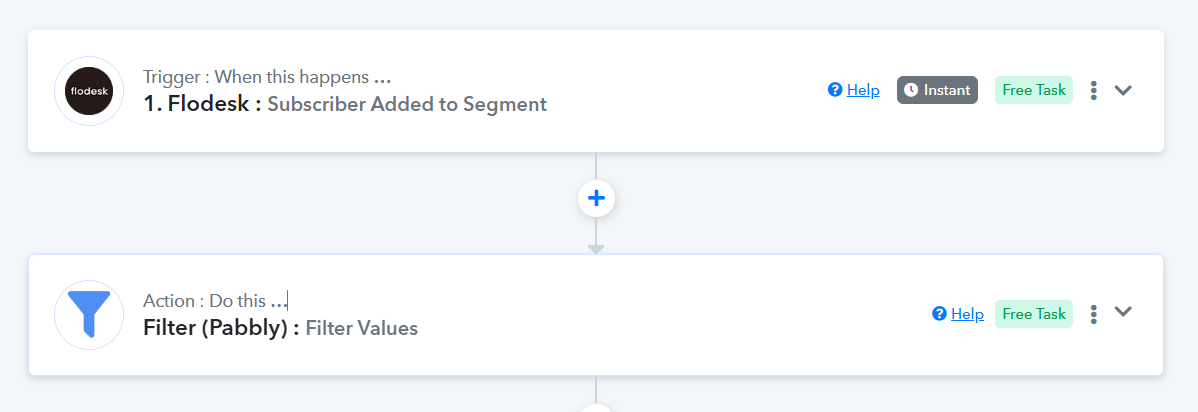This screenshot has width=1198, height=412.
Task: Click the question mark icon in Filter step
Action: [x=939, y=314]
